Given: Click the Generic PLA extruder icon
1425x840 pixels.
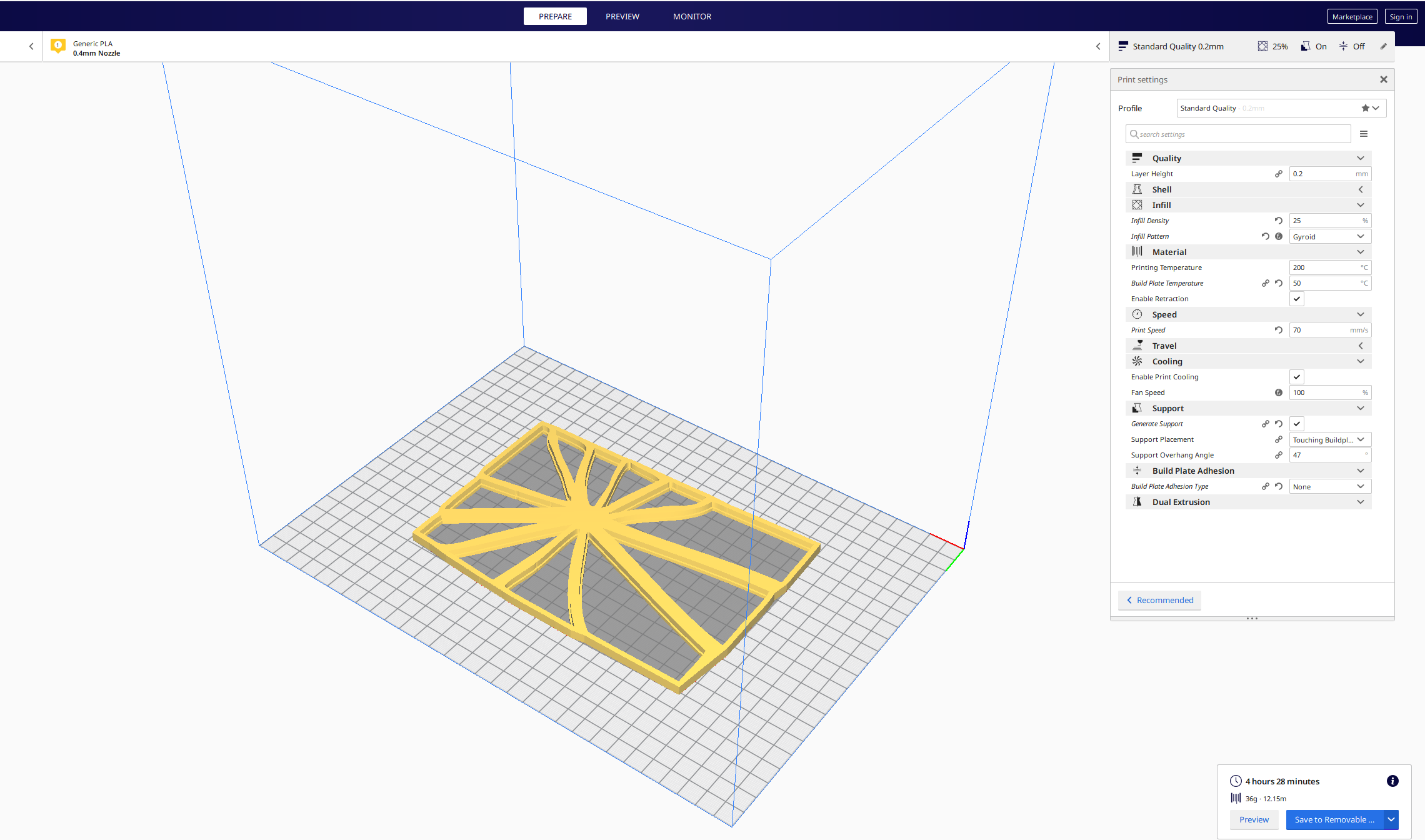Looking at the screenshot, I should (x=58, y=46).
